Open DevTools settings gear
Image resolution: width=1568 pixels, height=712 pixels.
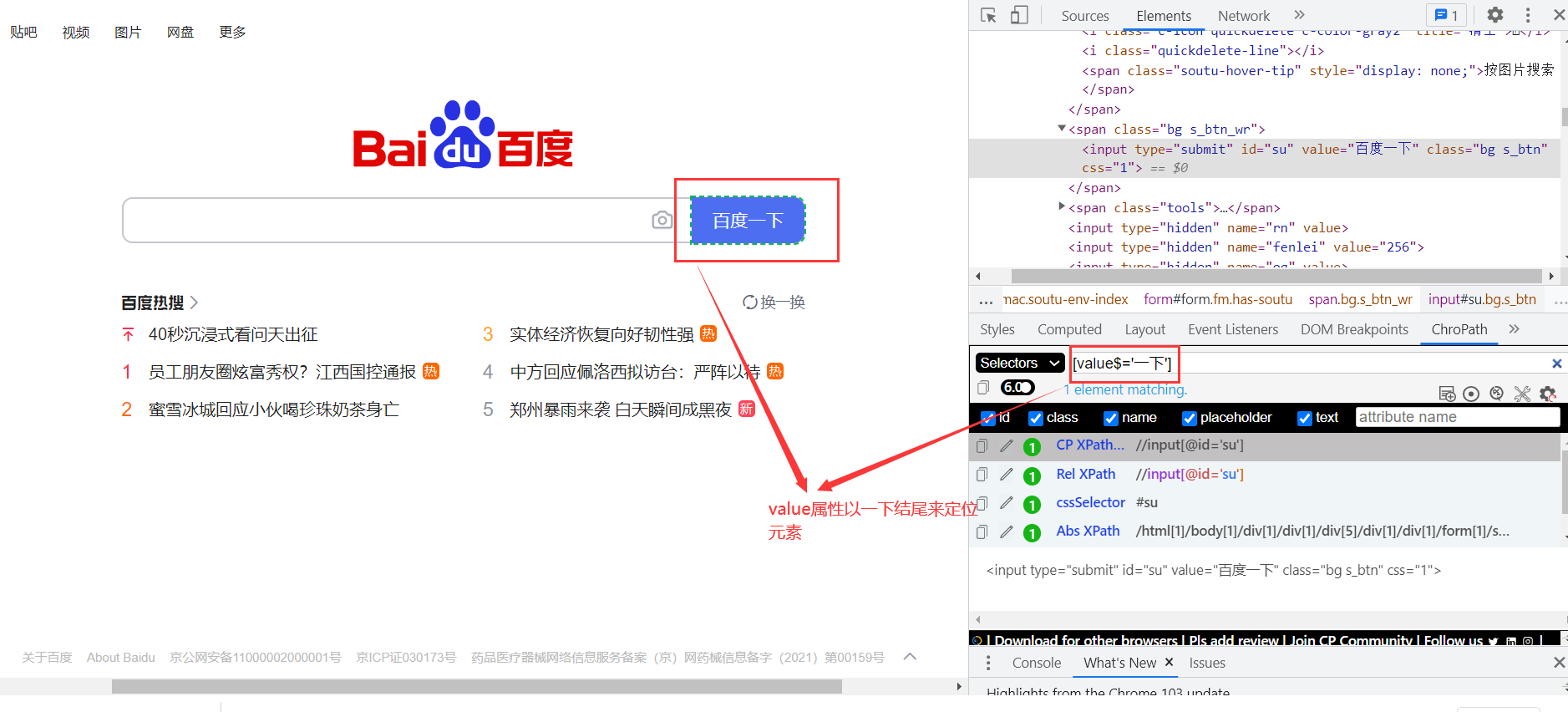(1495, 15)
